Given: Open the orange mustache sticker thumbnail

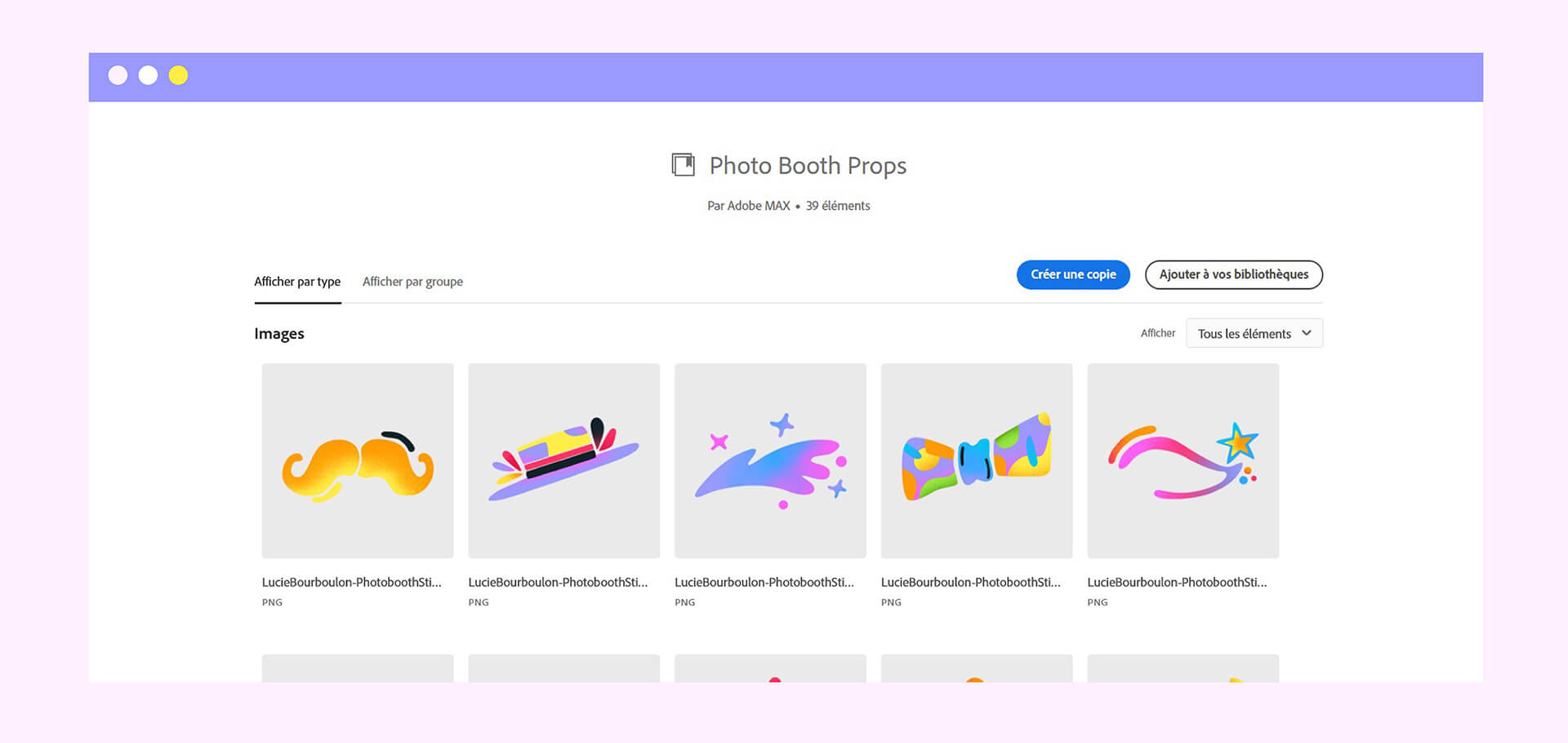Looking at the screenshot, I should (358, 460).
